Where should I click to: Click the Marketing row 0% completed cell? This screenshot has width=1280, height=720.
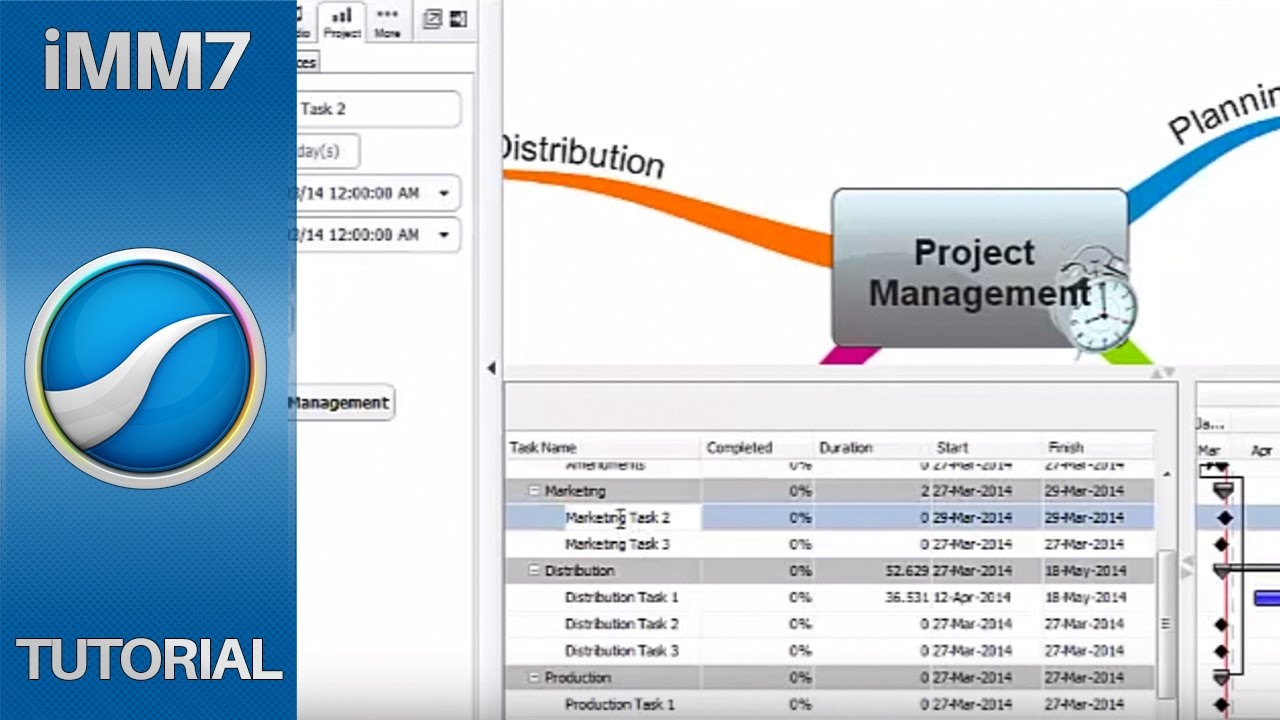757,491
